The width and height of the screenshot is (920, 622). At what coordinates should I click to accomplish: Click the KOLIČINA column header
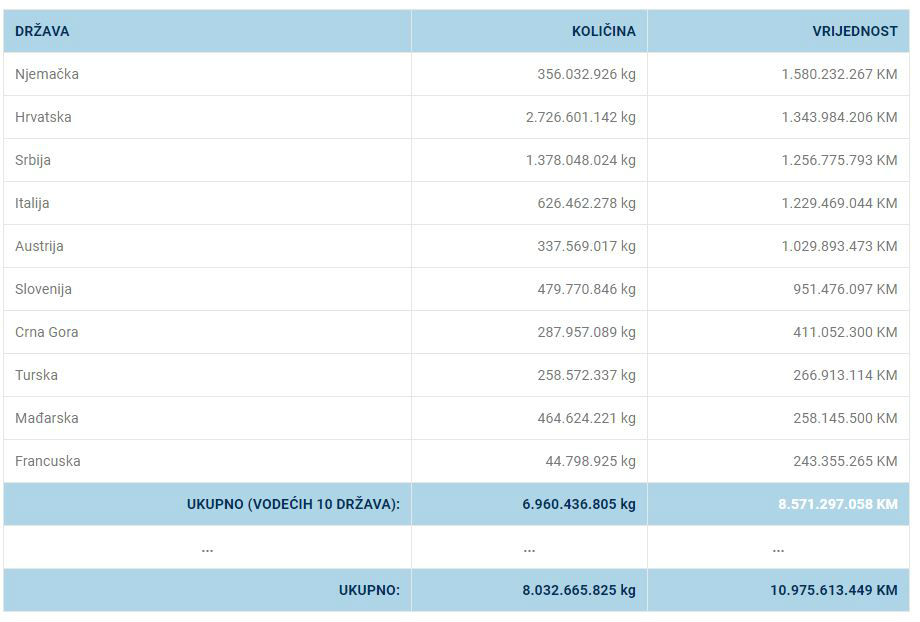point(603,31)
